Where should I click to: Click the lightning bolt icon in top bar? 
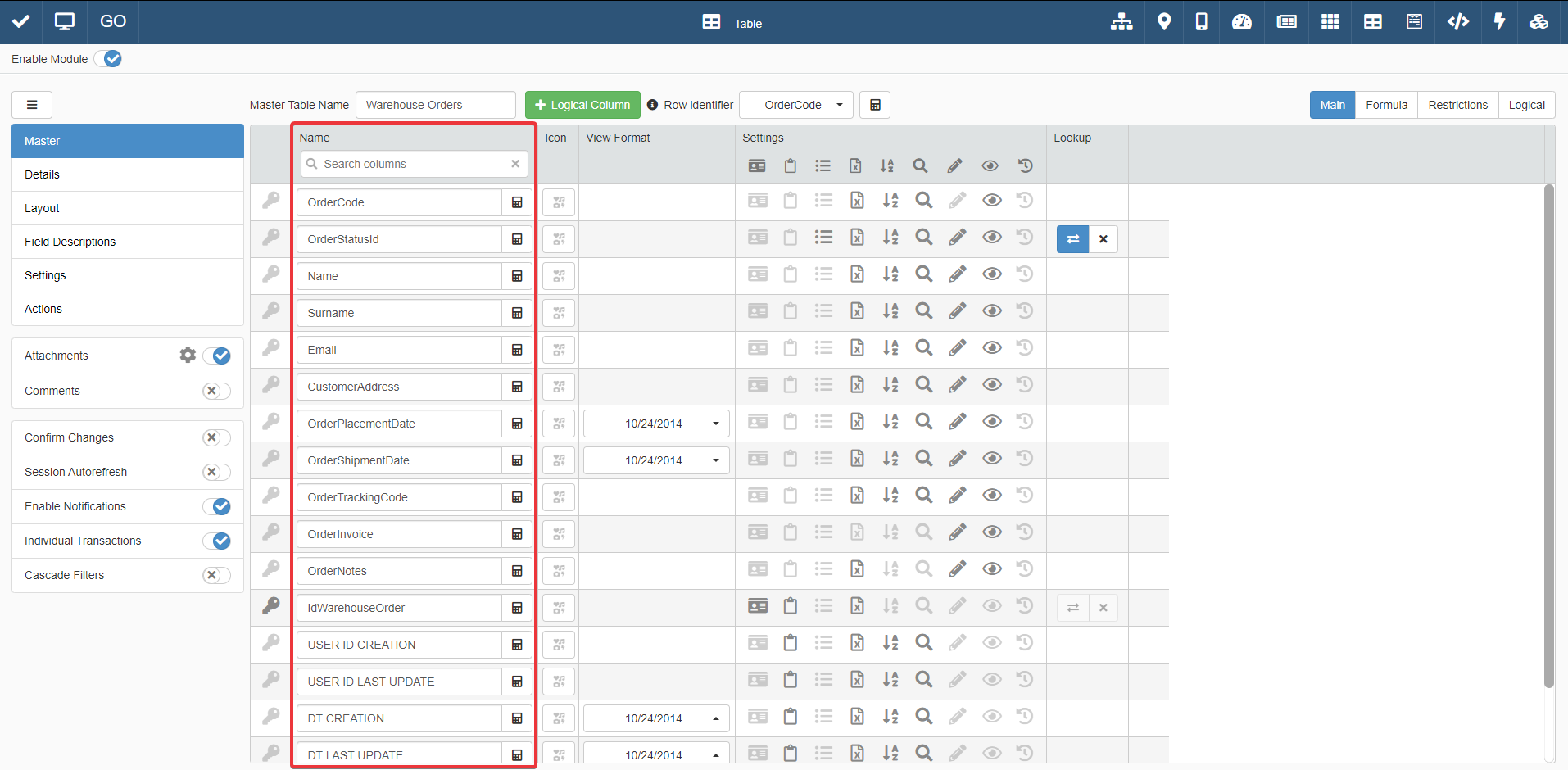tap(1499, 22)
